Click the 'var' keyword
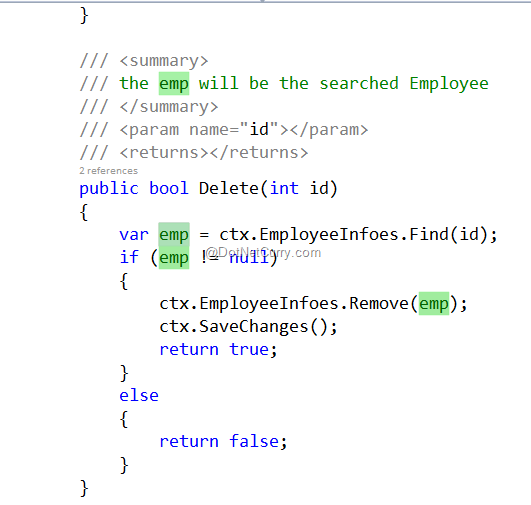531x505 pixels. tap(134, 235)
